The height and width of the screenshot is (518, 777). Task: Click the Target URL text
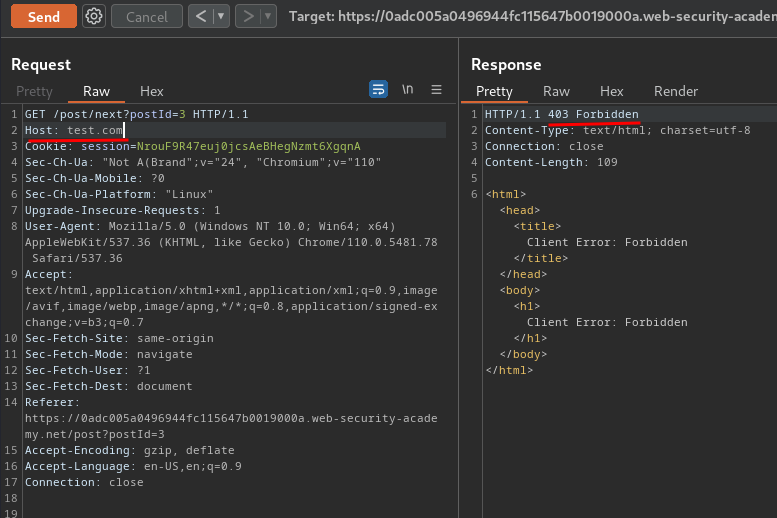click(533, 16)
